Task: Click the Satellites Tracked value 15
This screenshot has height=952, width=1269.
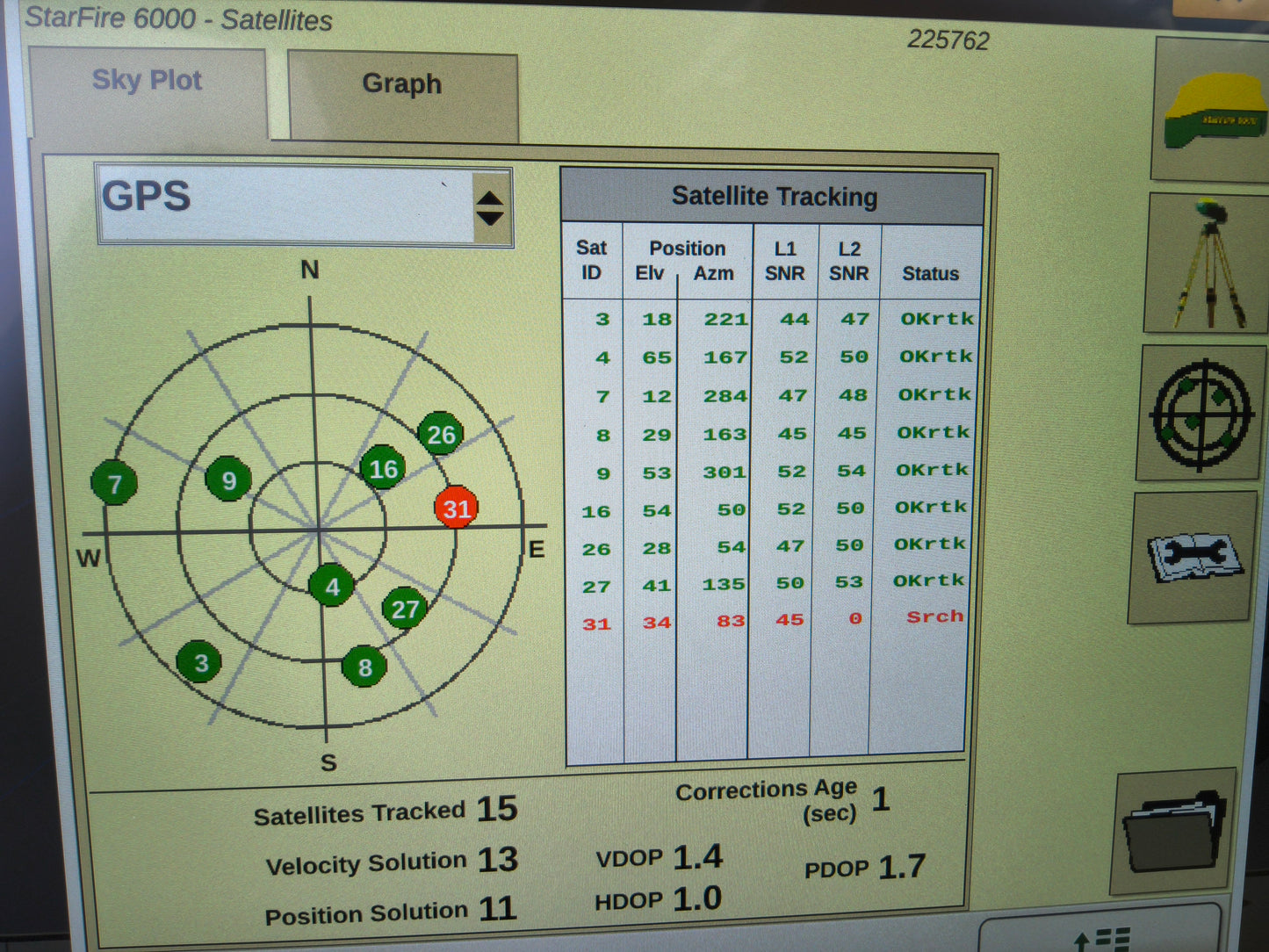Action: point(497,808)
